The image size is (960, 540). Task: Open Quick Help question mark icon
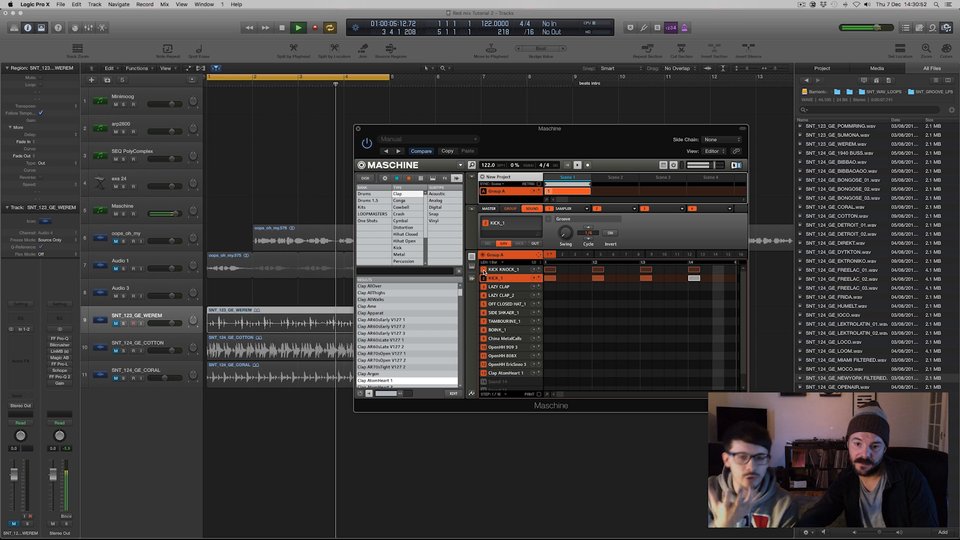(58, 28)
